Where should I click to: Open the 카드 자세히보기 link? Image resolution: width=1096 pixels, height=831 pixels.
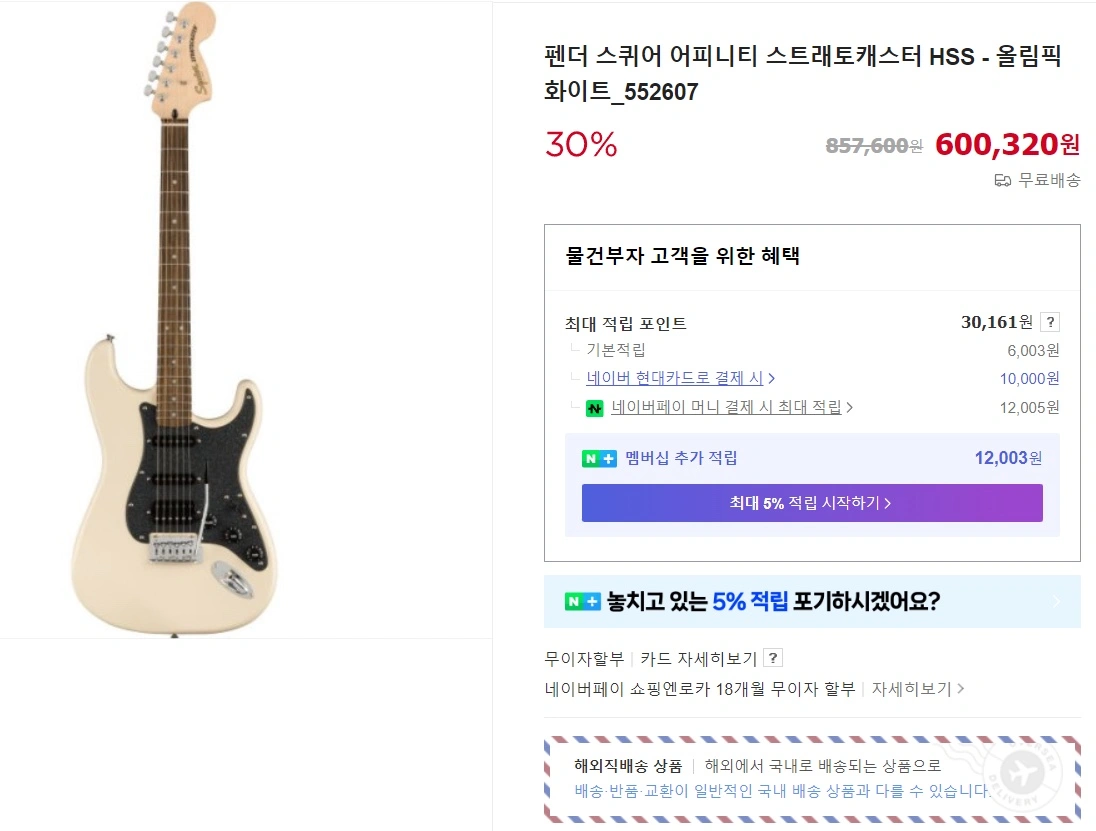coord(698,658)
